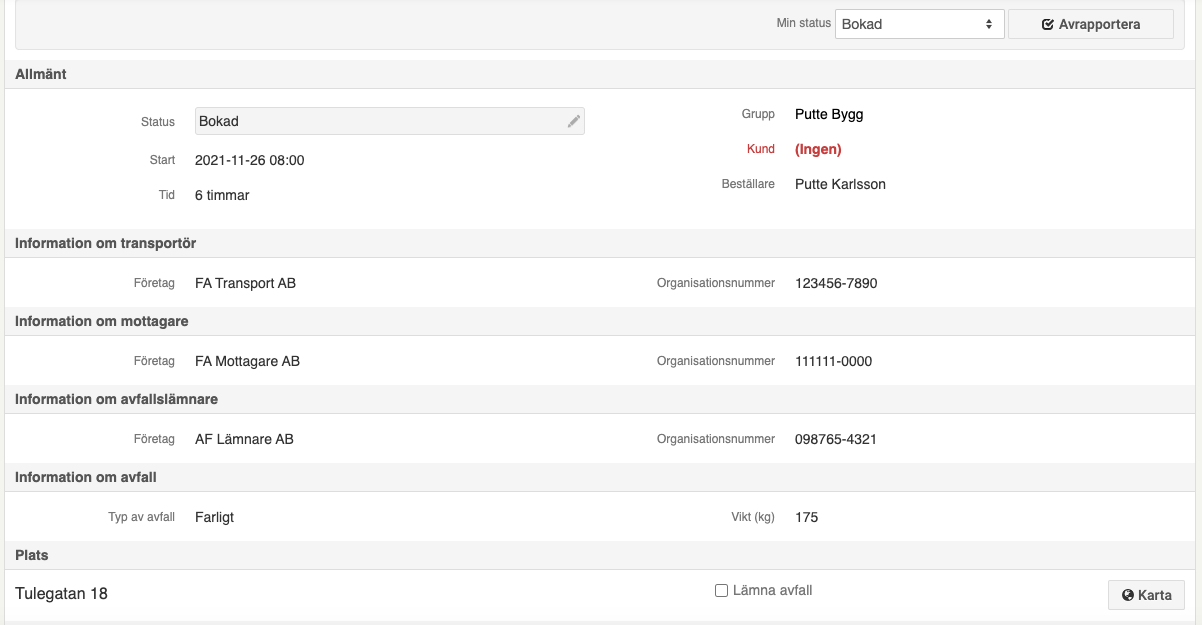Select organisation number 111111-0000
This screenshot has width=1202, height=625.
(833, 361)
